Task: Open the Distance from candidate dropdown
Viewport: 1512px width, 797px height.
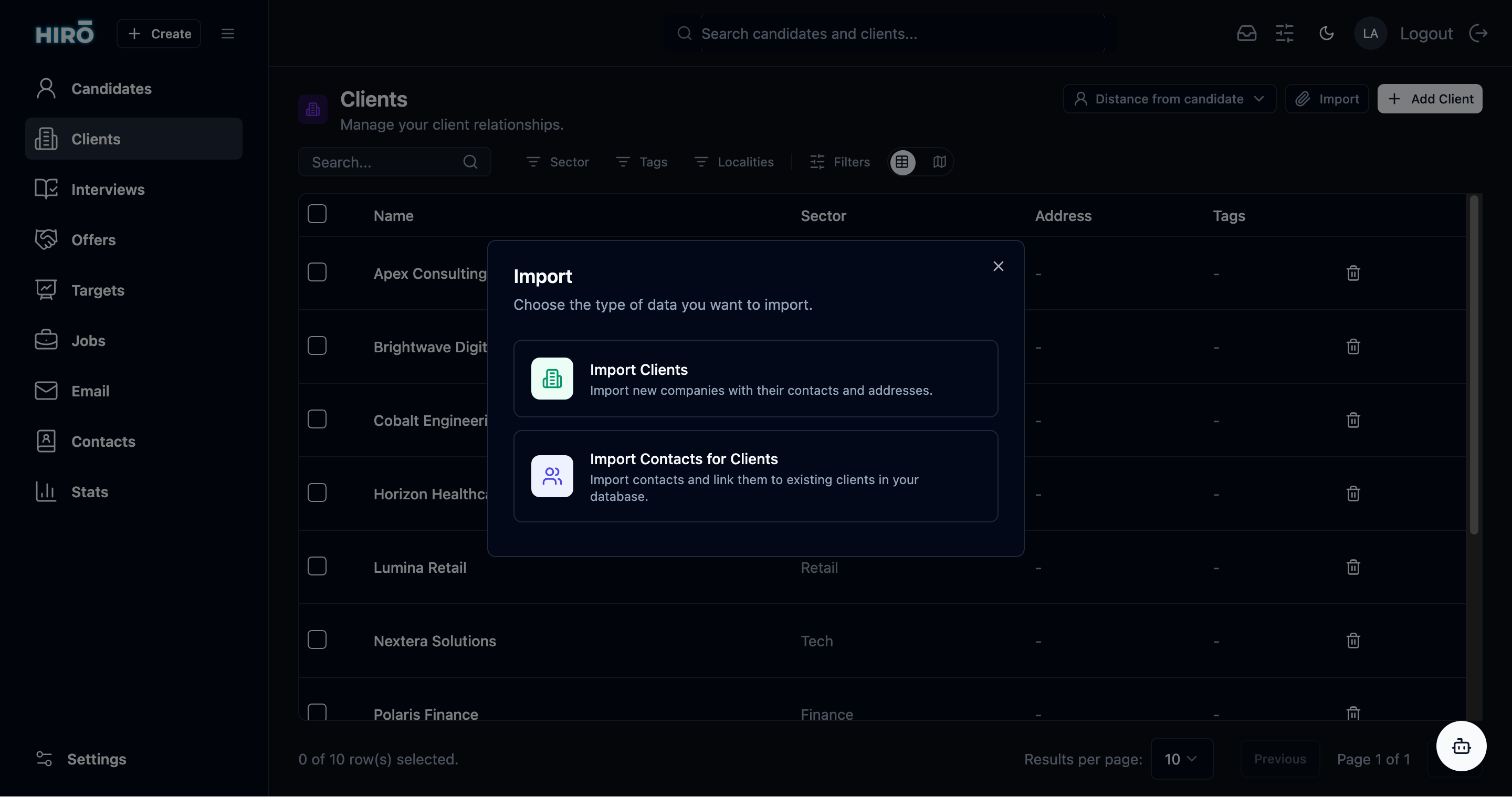Action: (x=1169, y=99)
